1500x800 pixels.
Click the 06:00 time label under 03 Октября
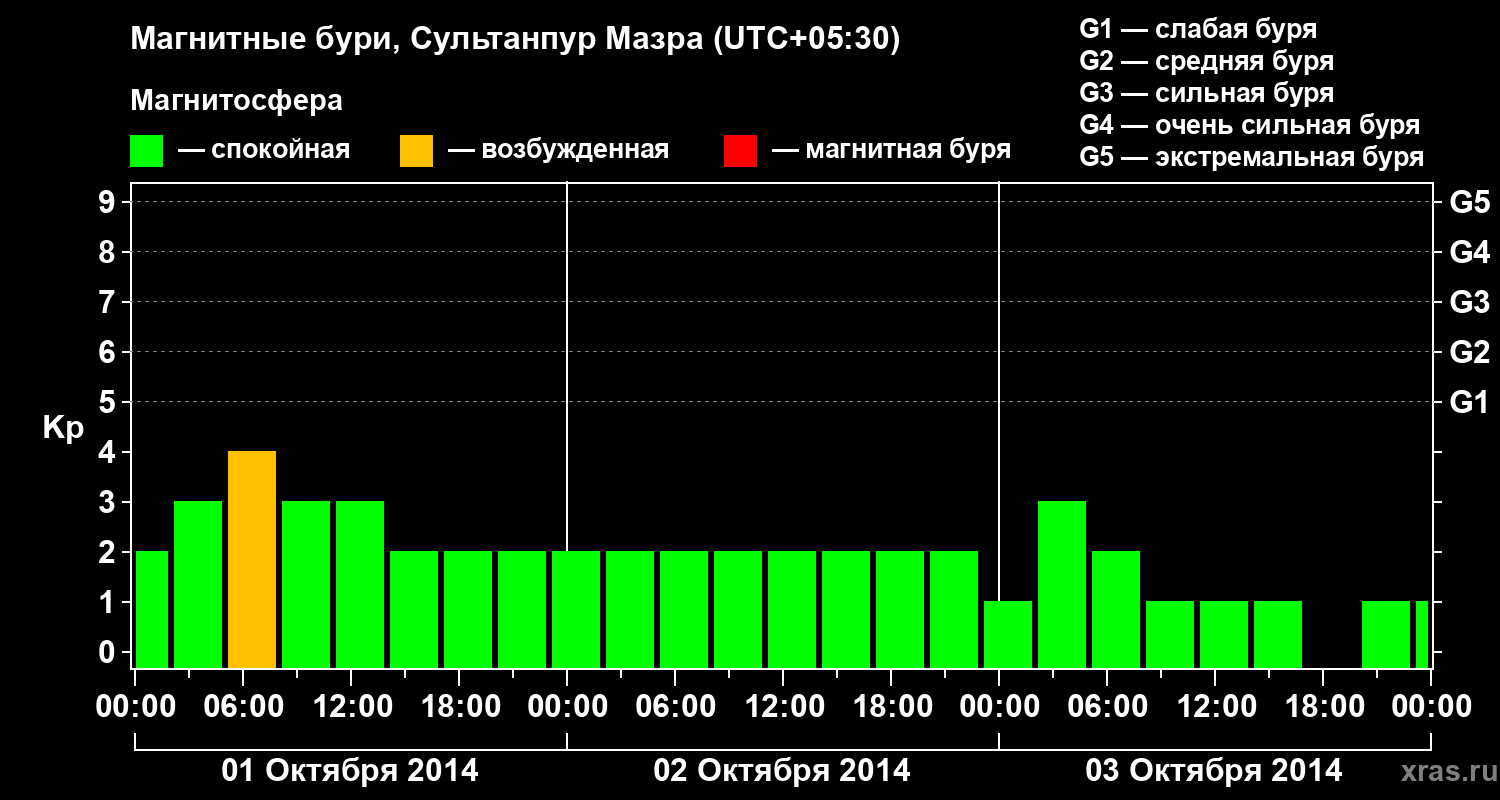coord(1107,707)
